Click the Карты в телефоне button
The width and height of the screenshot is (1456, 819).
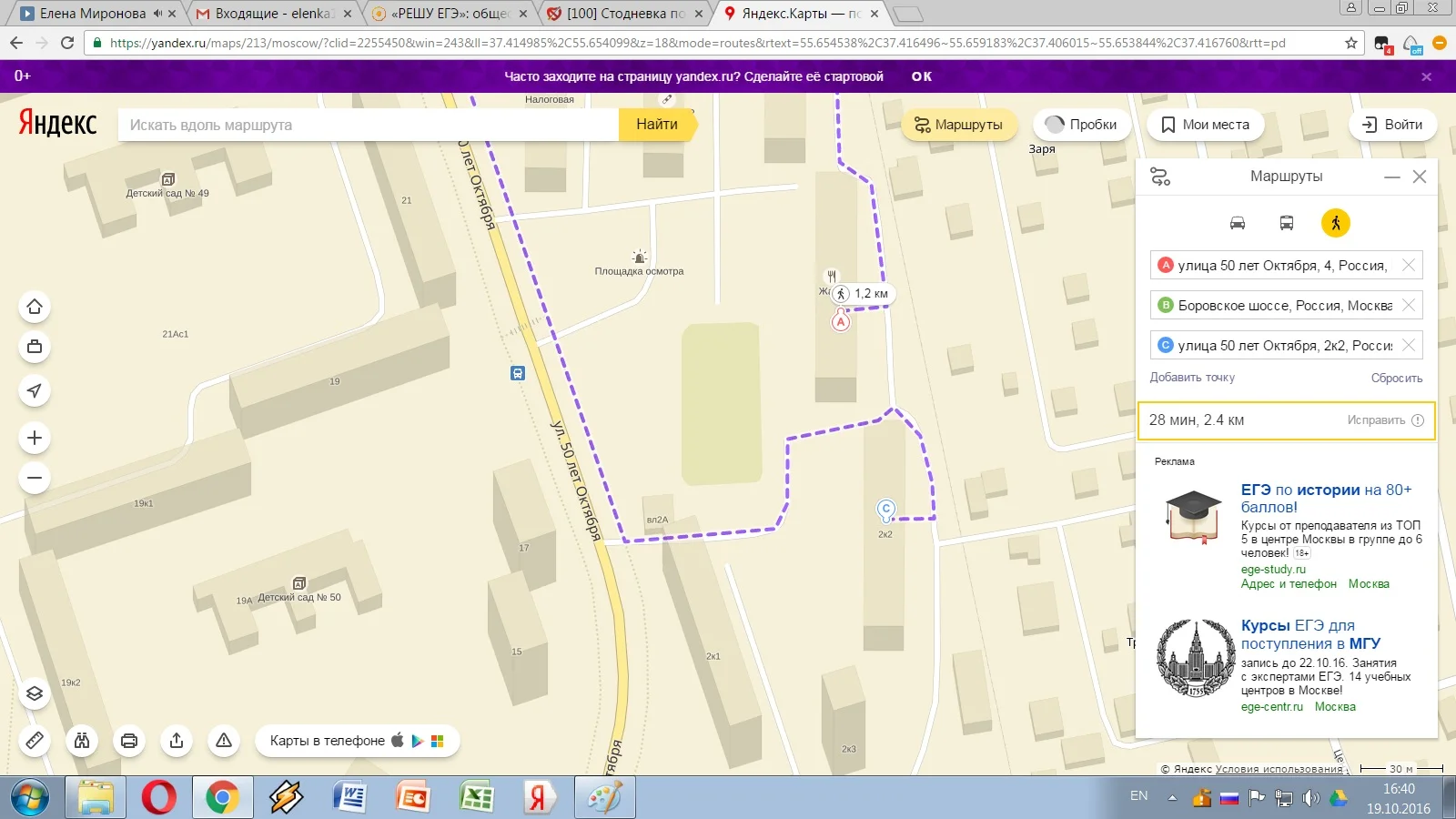click(x=357, y=741)
